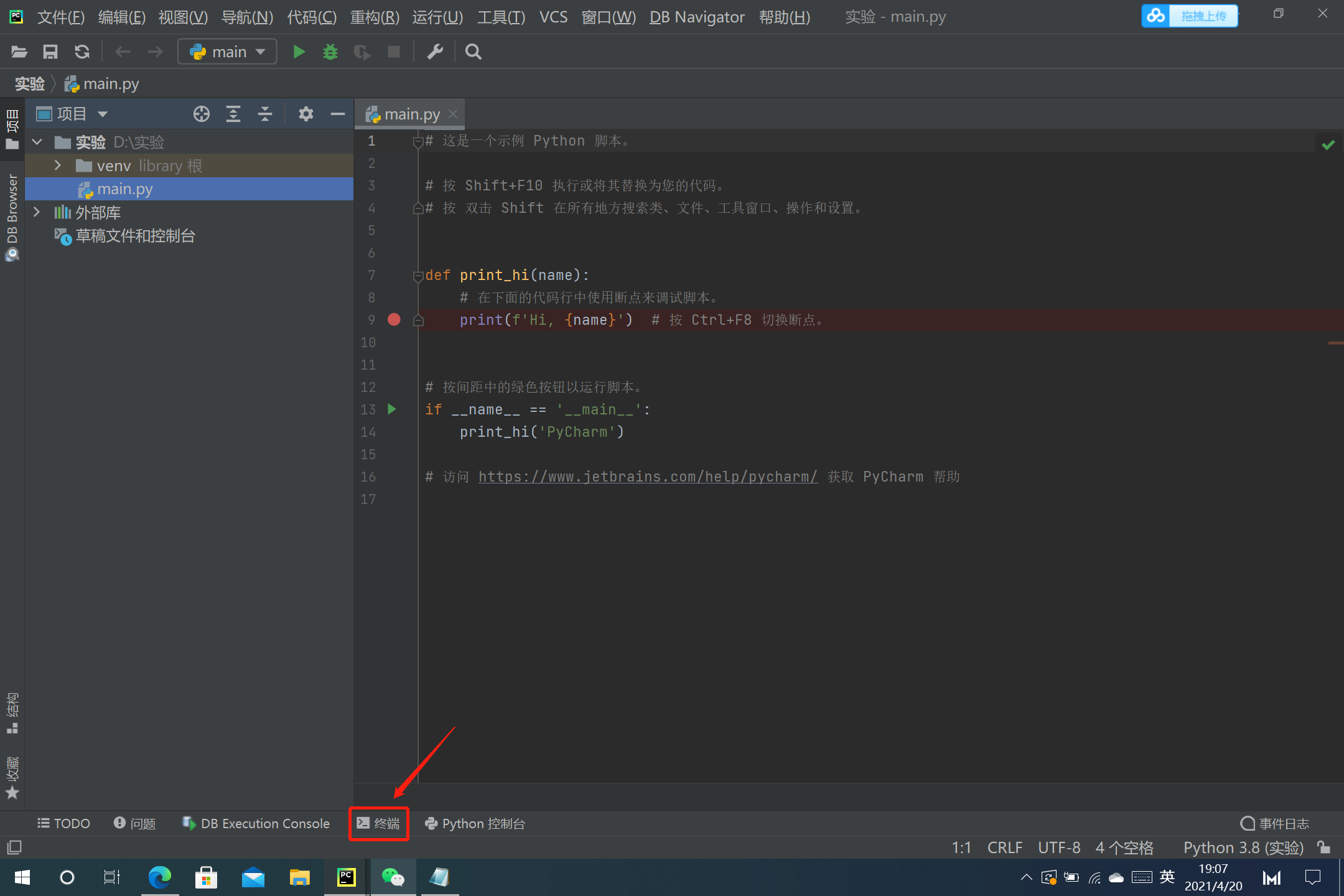Open the 重构(R) menu
The height and width of the screenshot is (896, 1344).
tap(375, 17)
